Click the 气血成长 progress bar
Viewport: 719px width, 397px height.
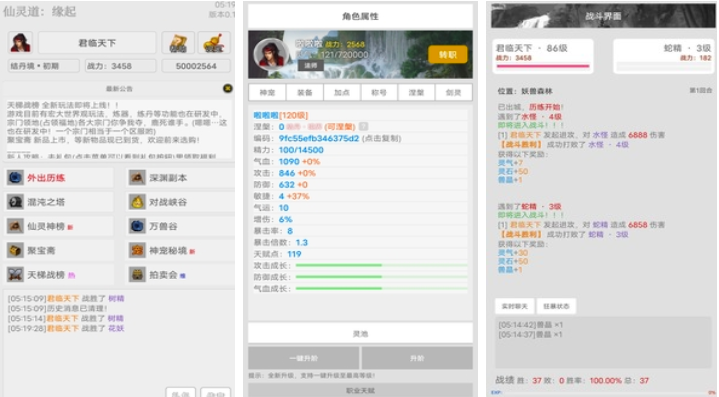(x=382, y=288)
